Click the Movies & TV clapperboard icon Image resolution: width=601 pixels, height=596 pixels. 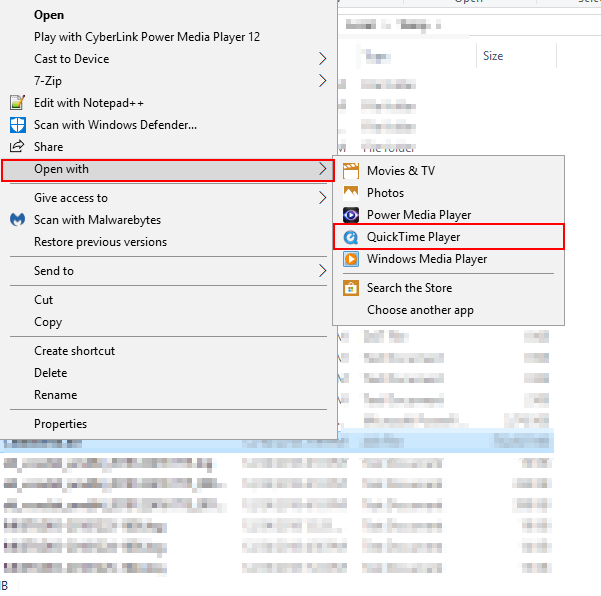pyautogui.click(x=351, y=171)
